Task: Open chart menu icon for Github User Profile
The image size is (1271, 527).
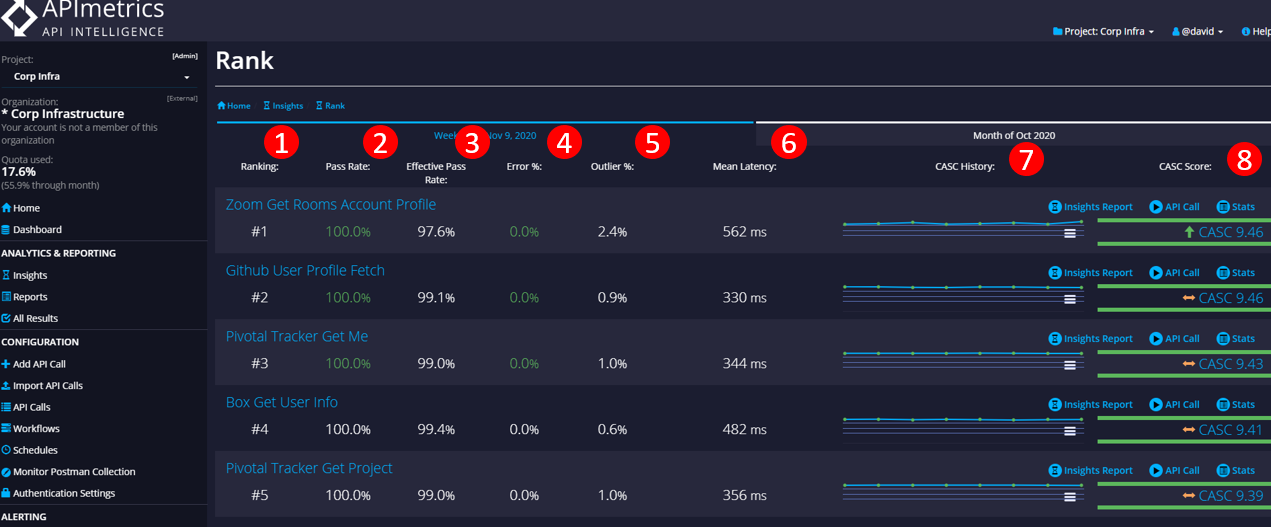Action: [x=1070, y=299]
